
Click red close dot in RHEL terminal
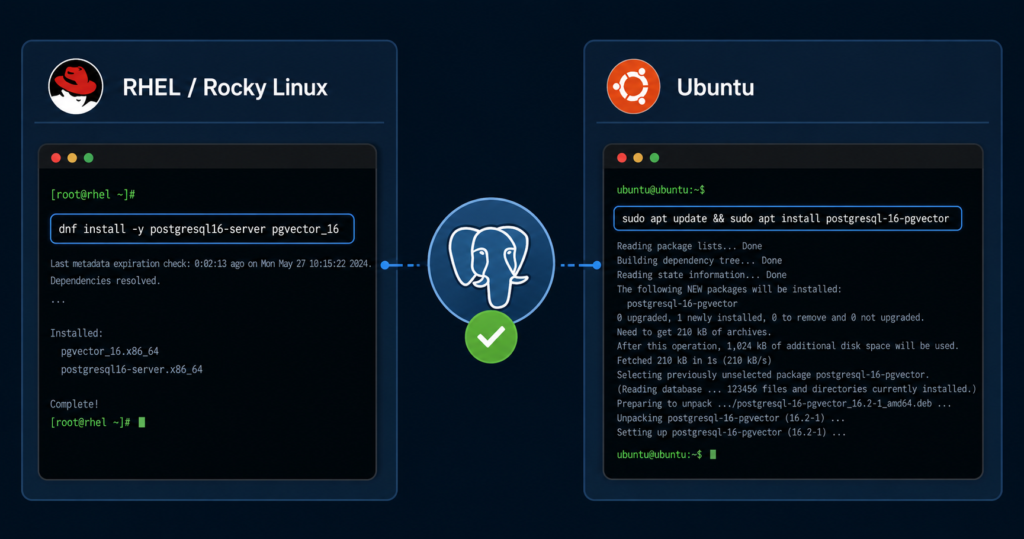point(56,158)
